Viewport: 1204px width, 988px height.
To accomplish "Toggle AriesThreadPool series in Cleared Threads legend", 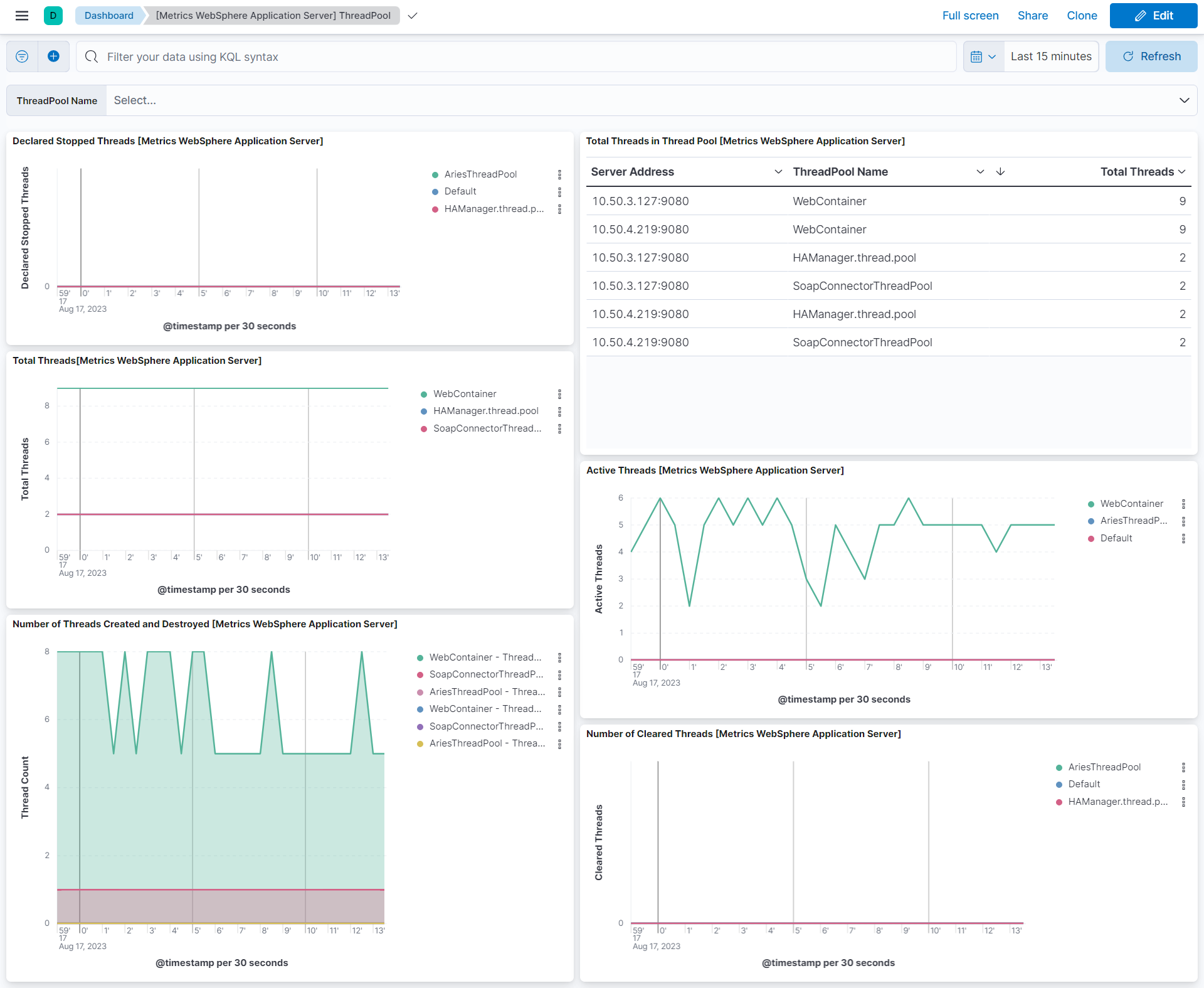I will pos(1104,767).
